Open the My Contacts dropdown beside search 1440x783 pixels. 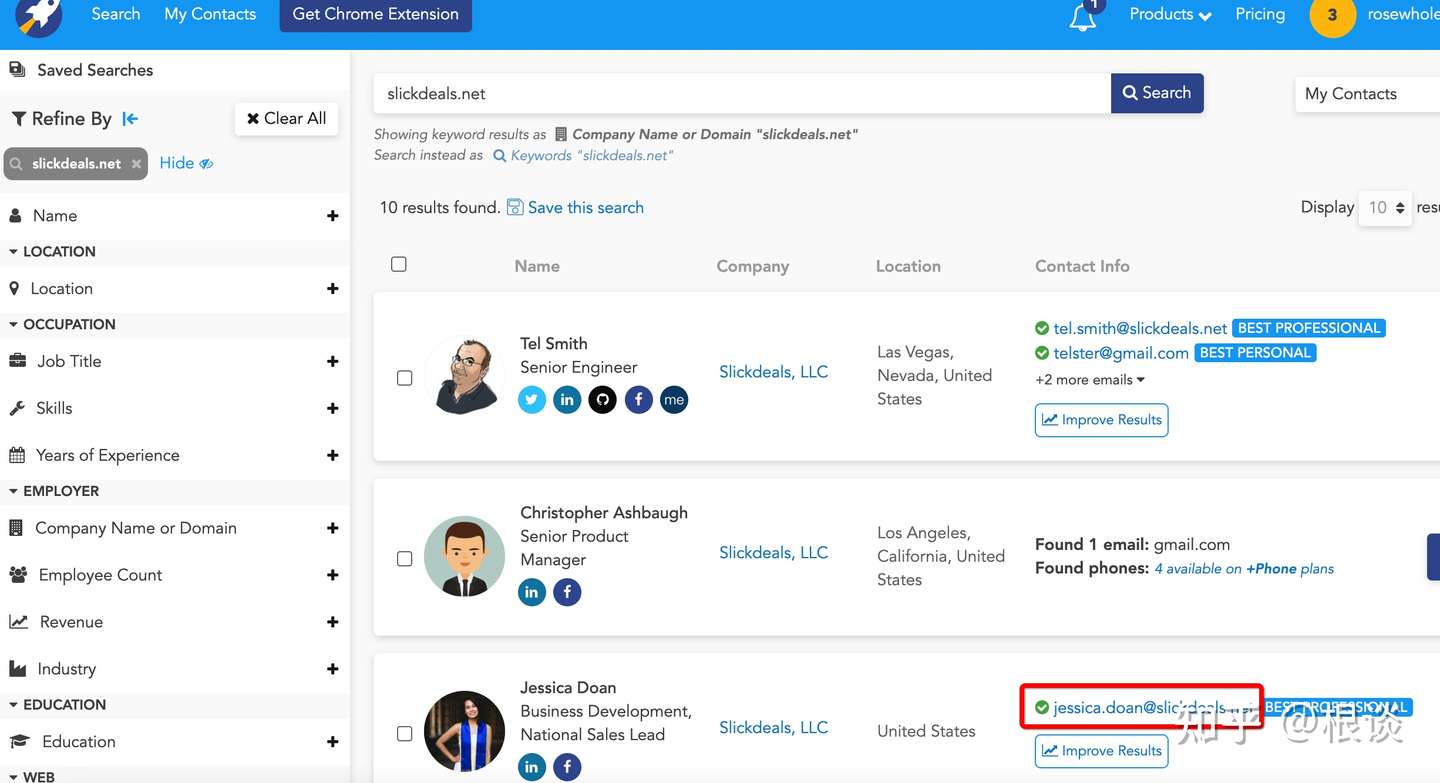[x=1367, y=94]
